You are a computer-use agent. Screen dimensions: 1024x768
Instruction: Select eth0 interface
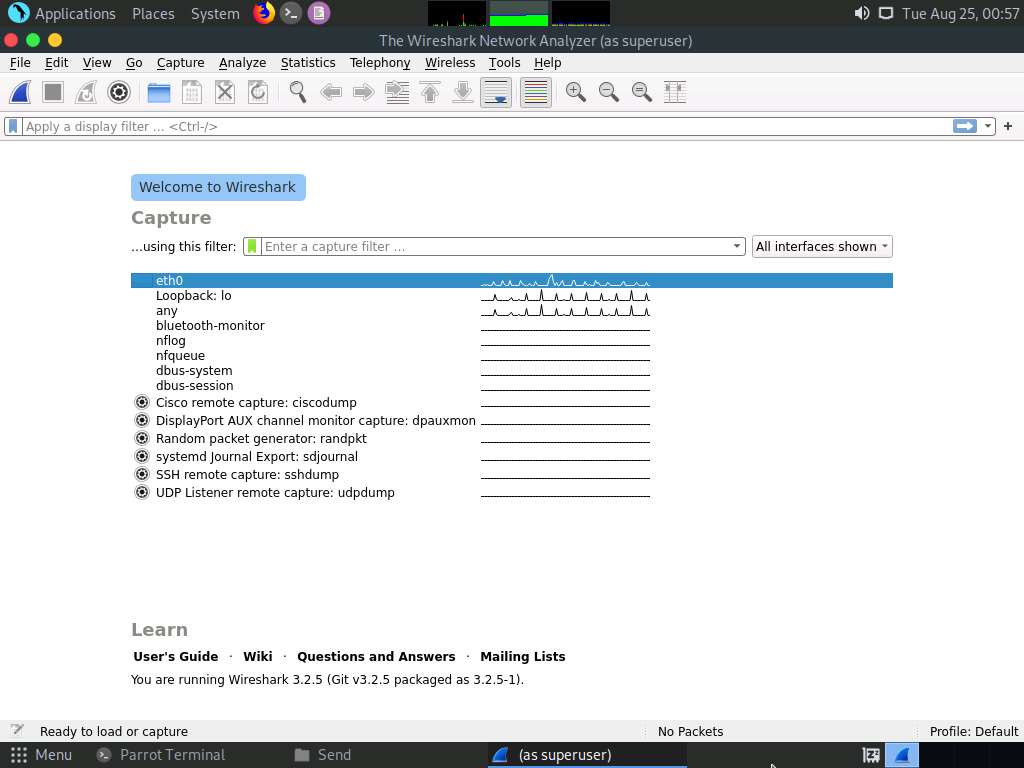(511, 280)
